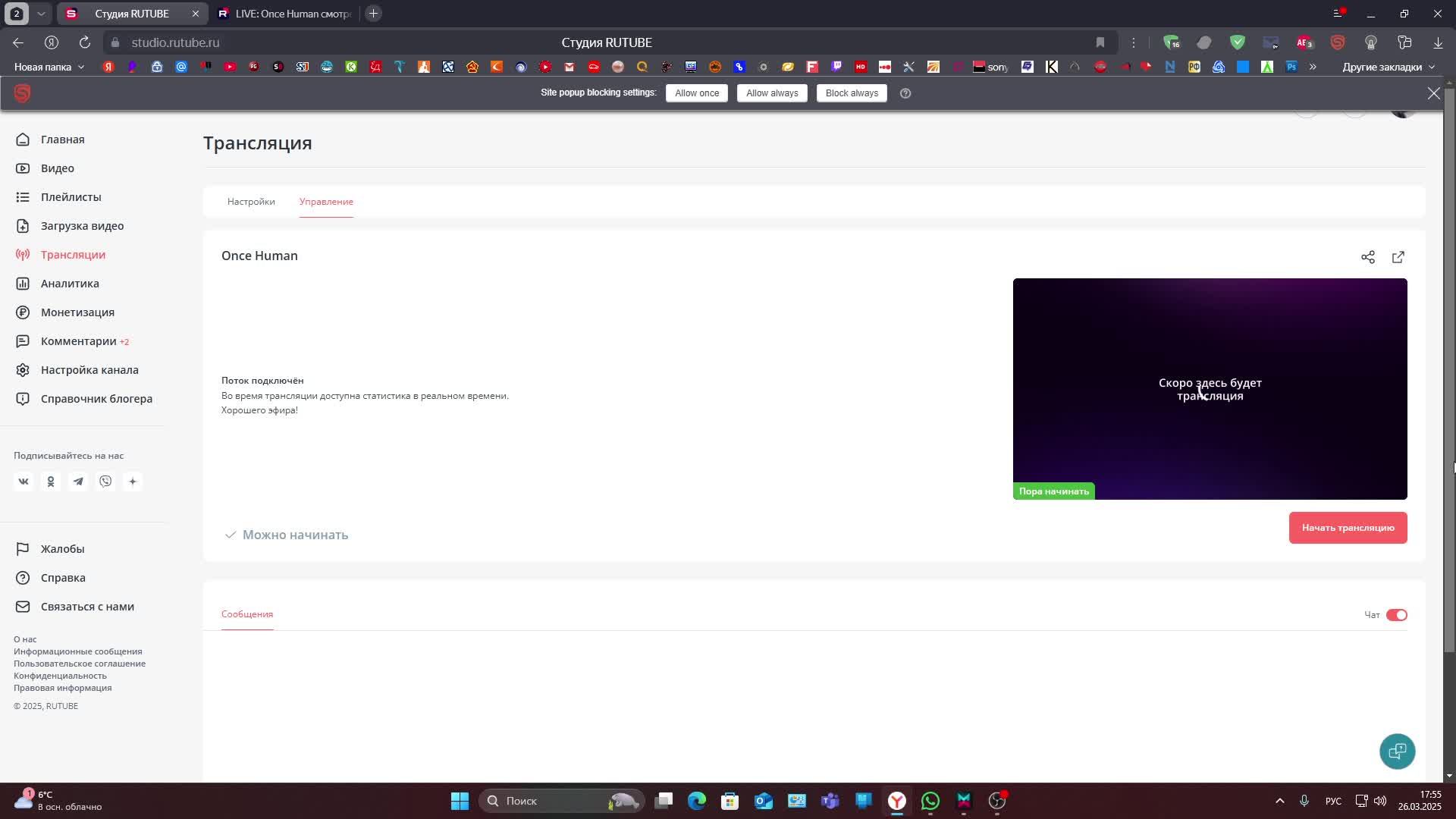
Task: Click the VK social network icon
Action: pyautogui.click(x=24, y=482)
